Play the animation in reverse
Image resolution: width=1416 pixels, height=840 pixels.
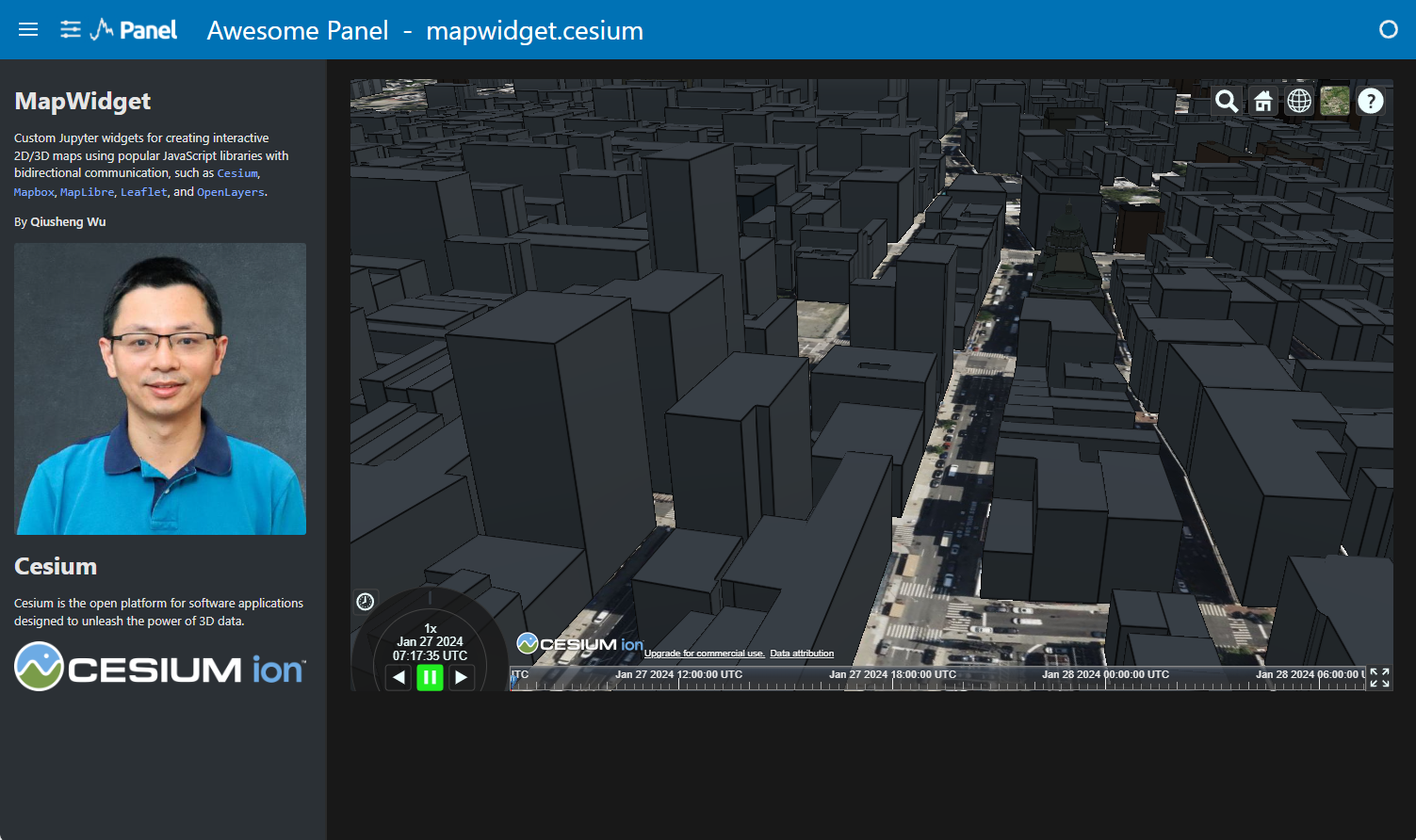point(399,676)
